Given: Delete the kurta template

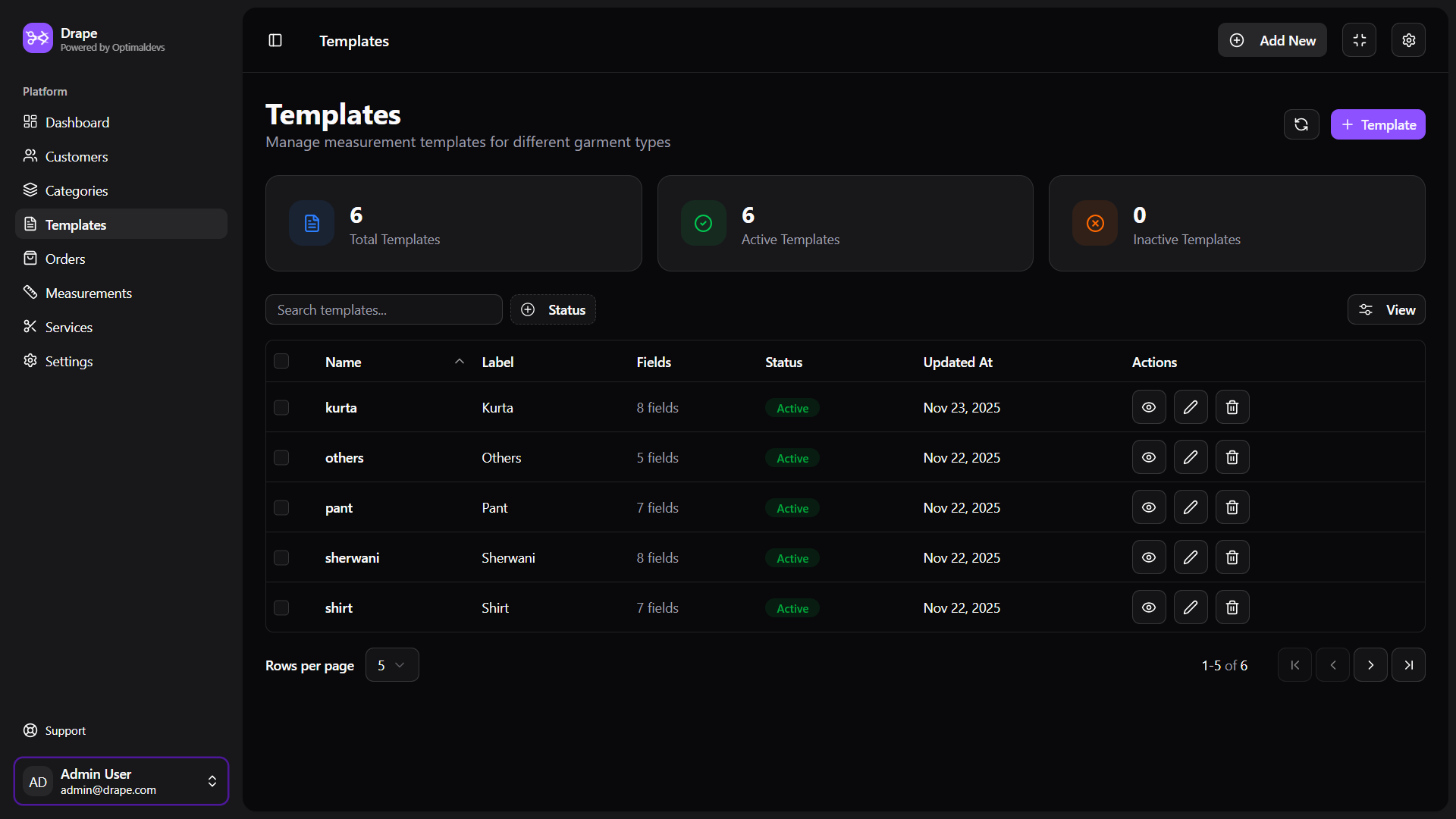Looking at the screenshot, I should click(x=1232, y=407).
